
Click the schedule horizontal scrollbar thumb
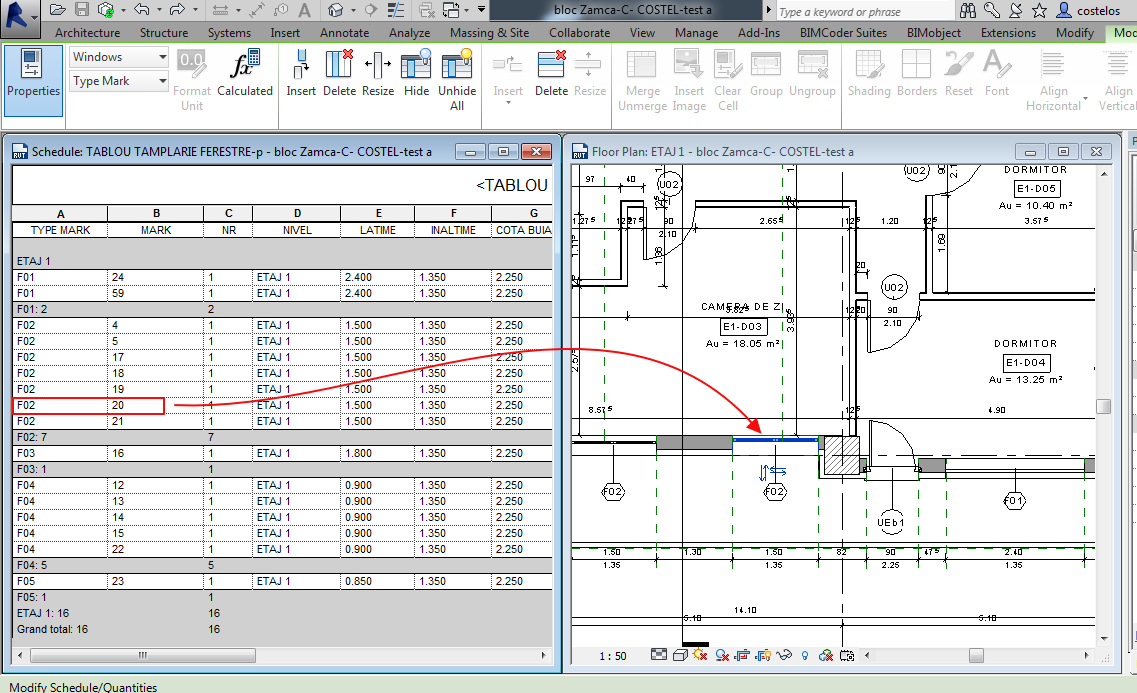click(x=143, y=655)
